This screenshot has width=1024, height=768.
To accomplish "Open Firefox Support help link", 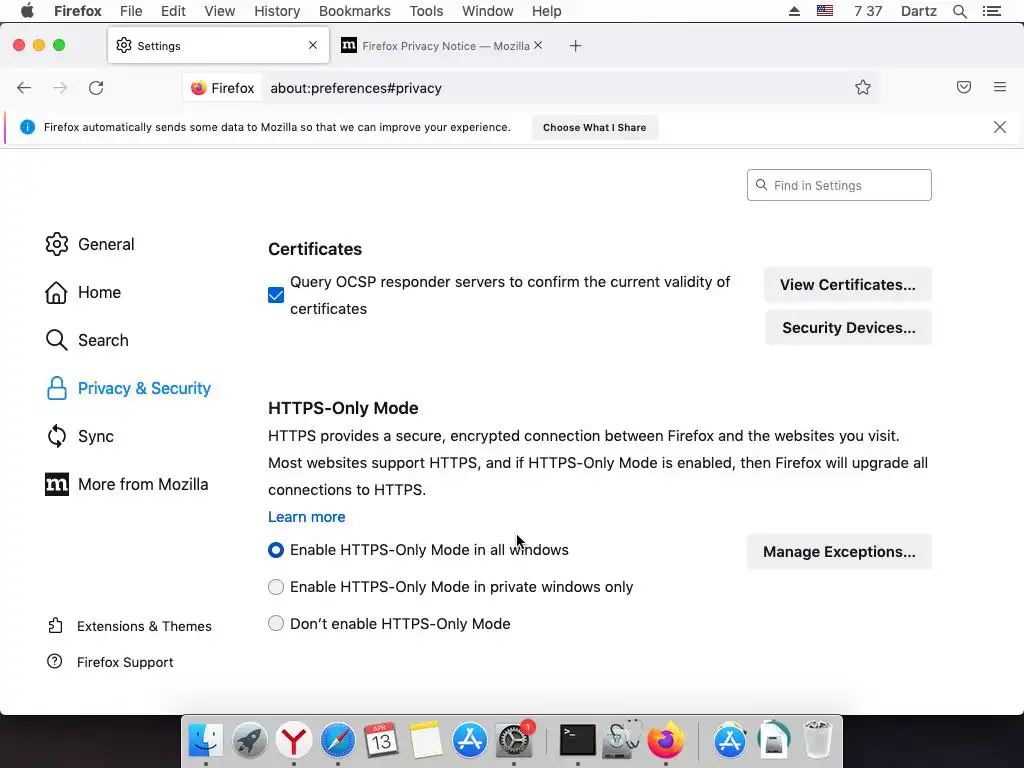I will (x=110, y=662).
